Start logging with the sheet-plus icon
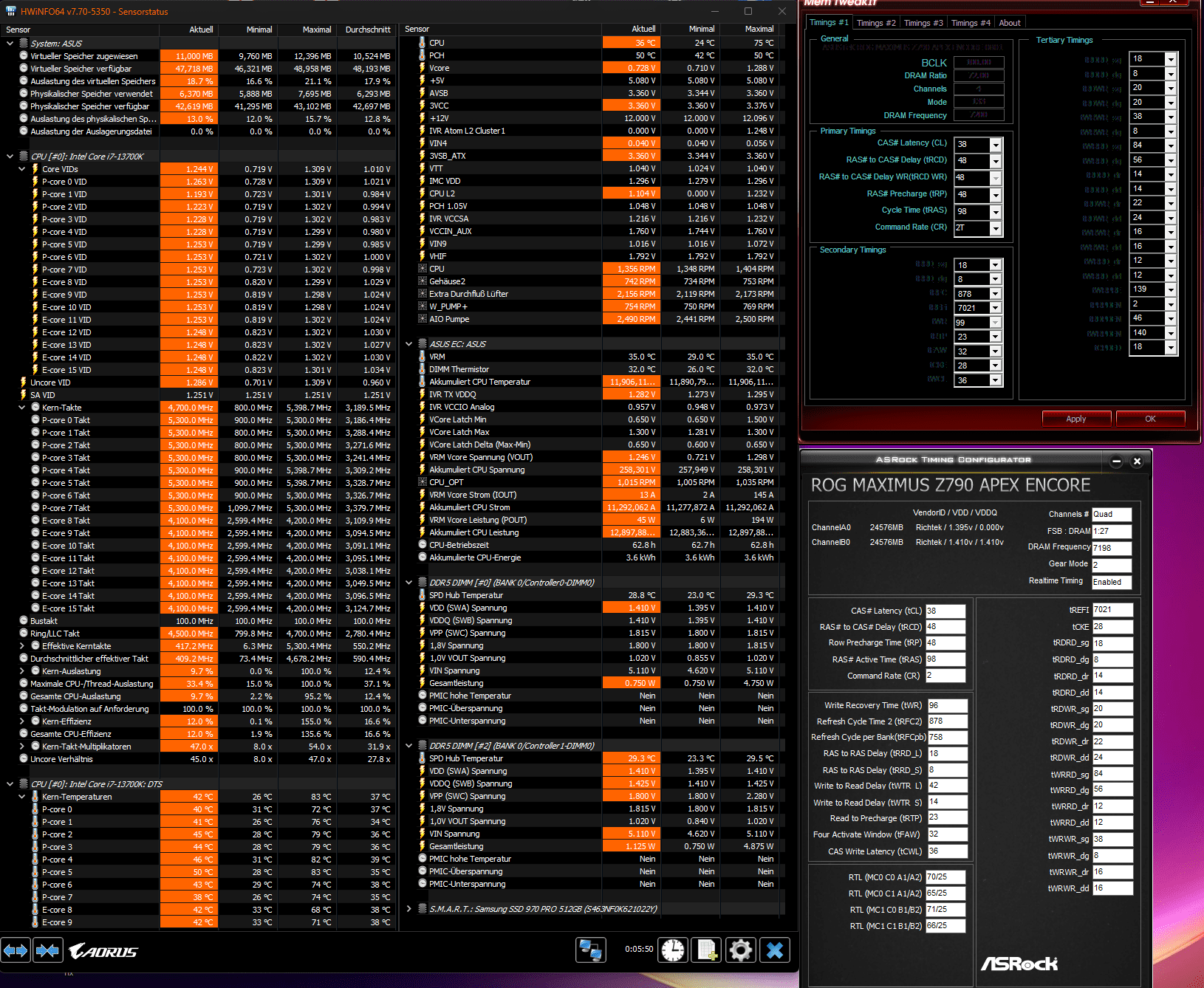Screen dimensions: 1204x988 [707, 950]
